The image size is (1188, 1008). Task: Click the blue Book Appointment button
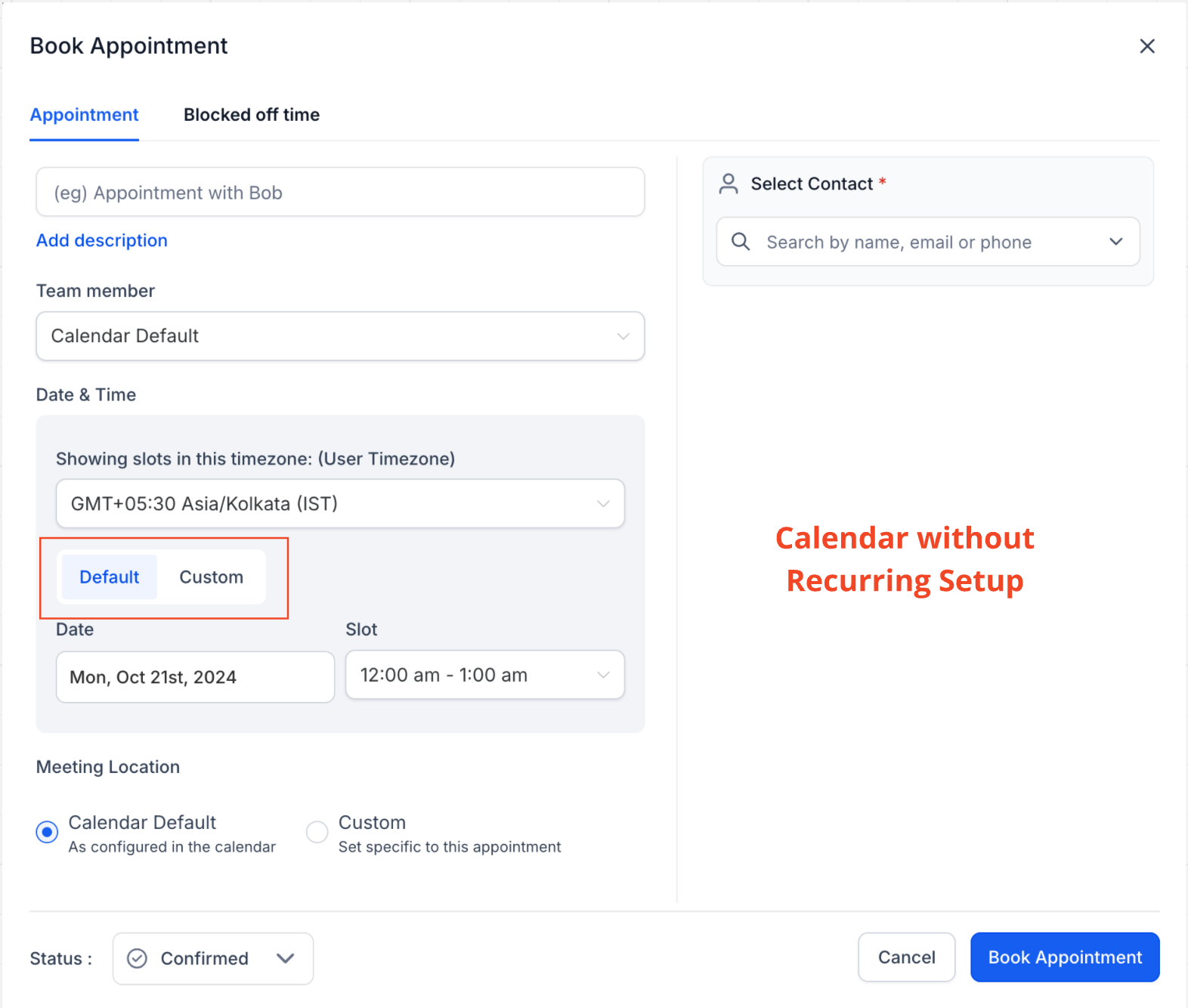click(x=1065, y=957)
